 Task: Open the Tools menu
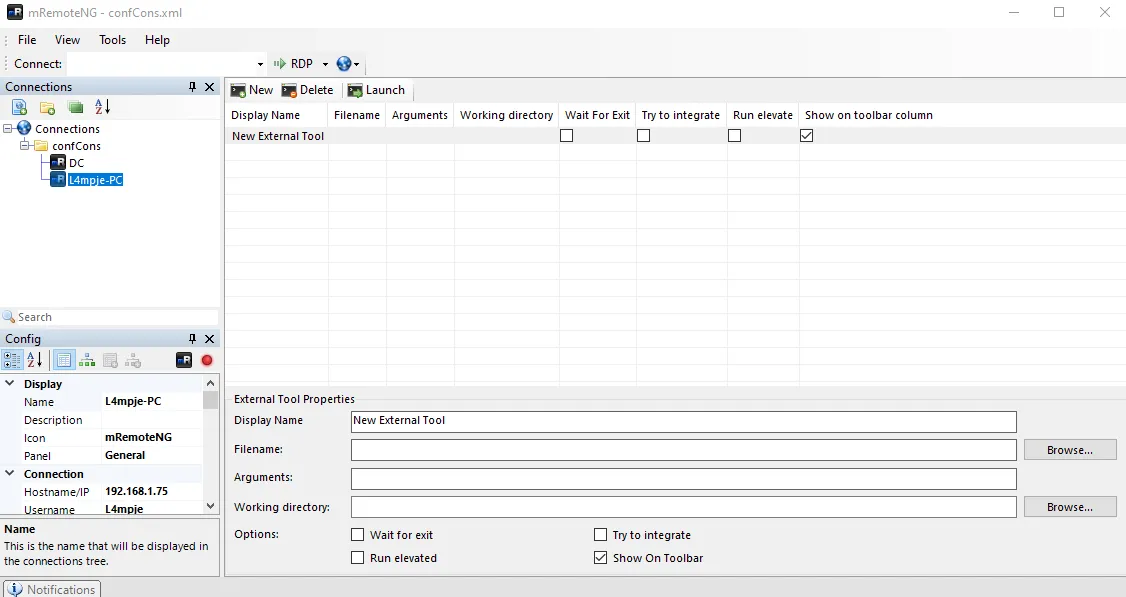tap(113, 40)
